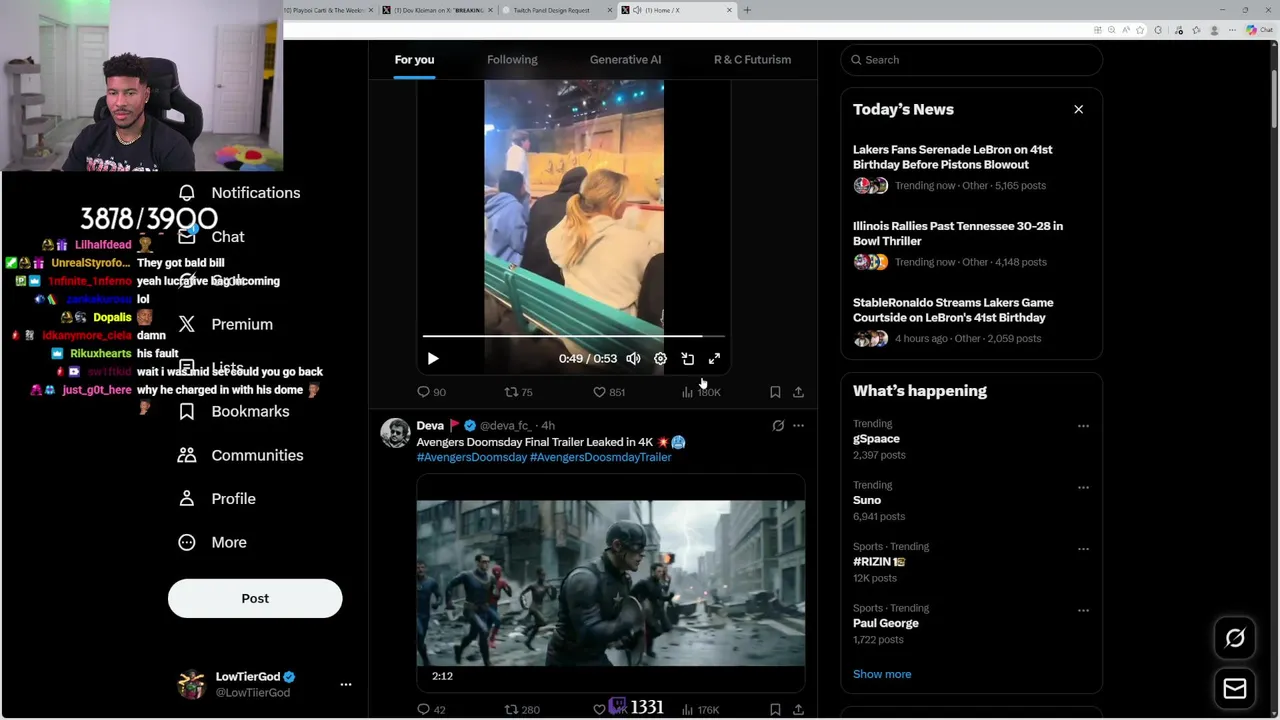The image size is (1280, 720).
Task: Switch to the For you tab
Action: click(414, 60)
